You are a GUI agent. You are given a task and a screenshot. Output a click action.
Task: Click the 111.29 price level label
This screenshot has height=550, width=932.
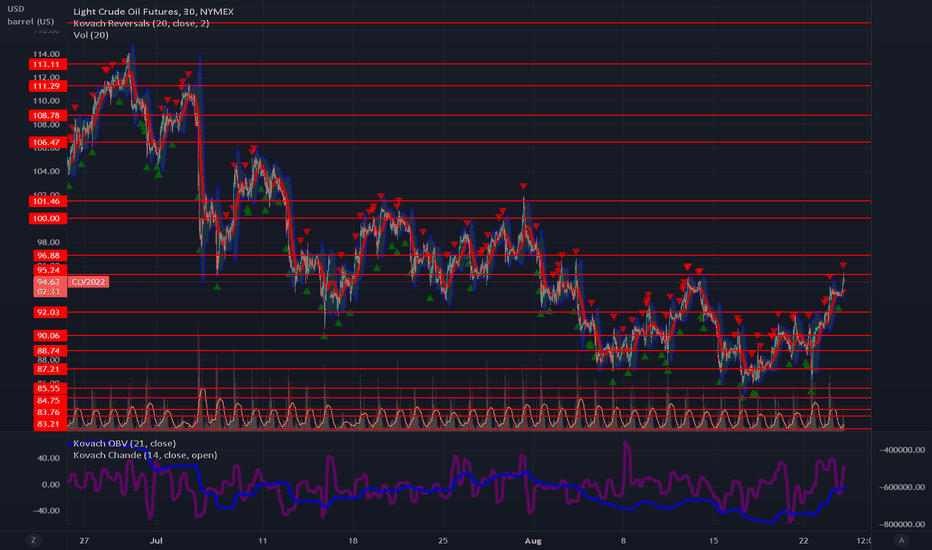pyautogui.click(x=47, y=86)
